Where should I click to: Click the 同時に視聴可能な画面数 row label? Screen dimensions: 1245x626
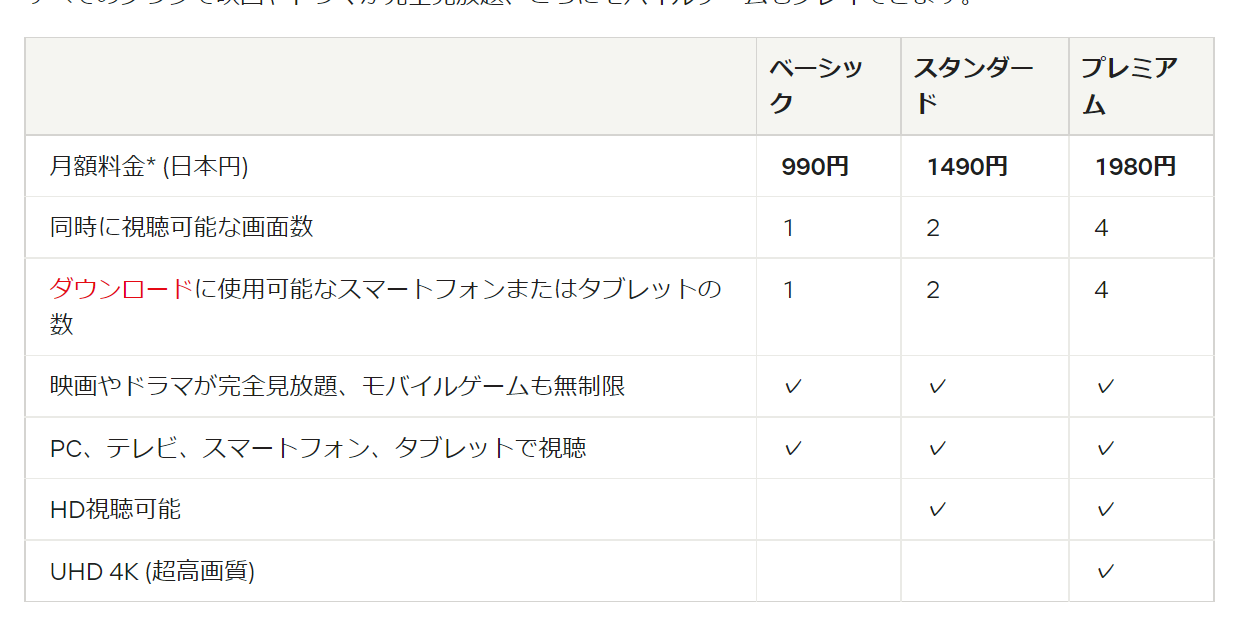181,228
